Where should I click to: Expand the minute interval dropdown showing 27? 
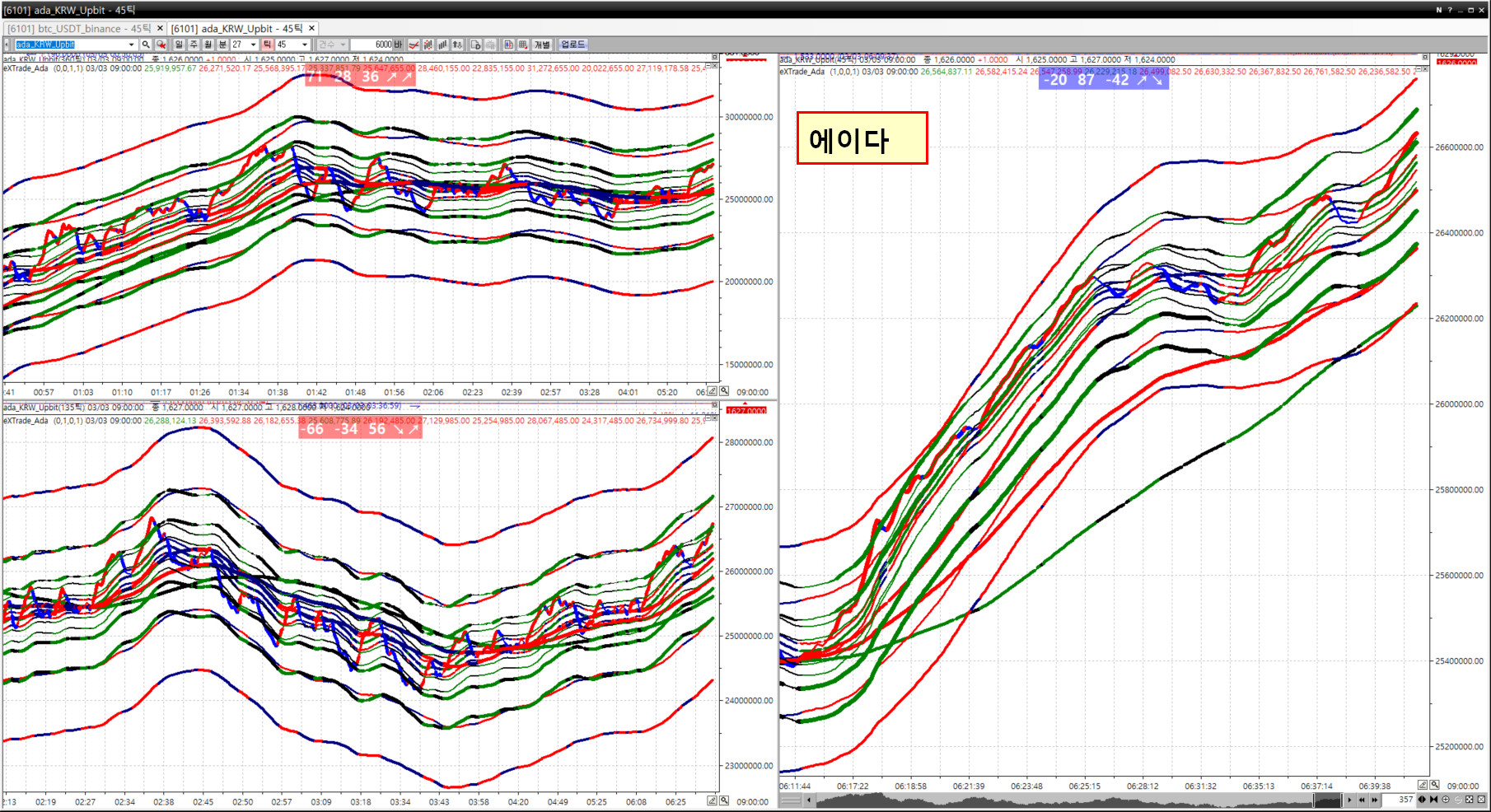[253, 44]
